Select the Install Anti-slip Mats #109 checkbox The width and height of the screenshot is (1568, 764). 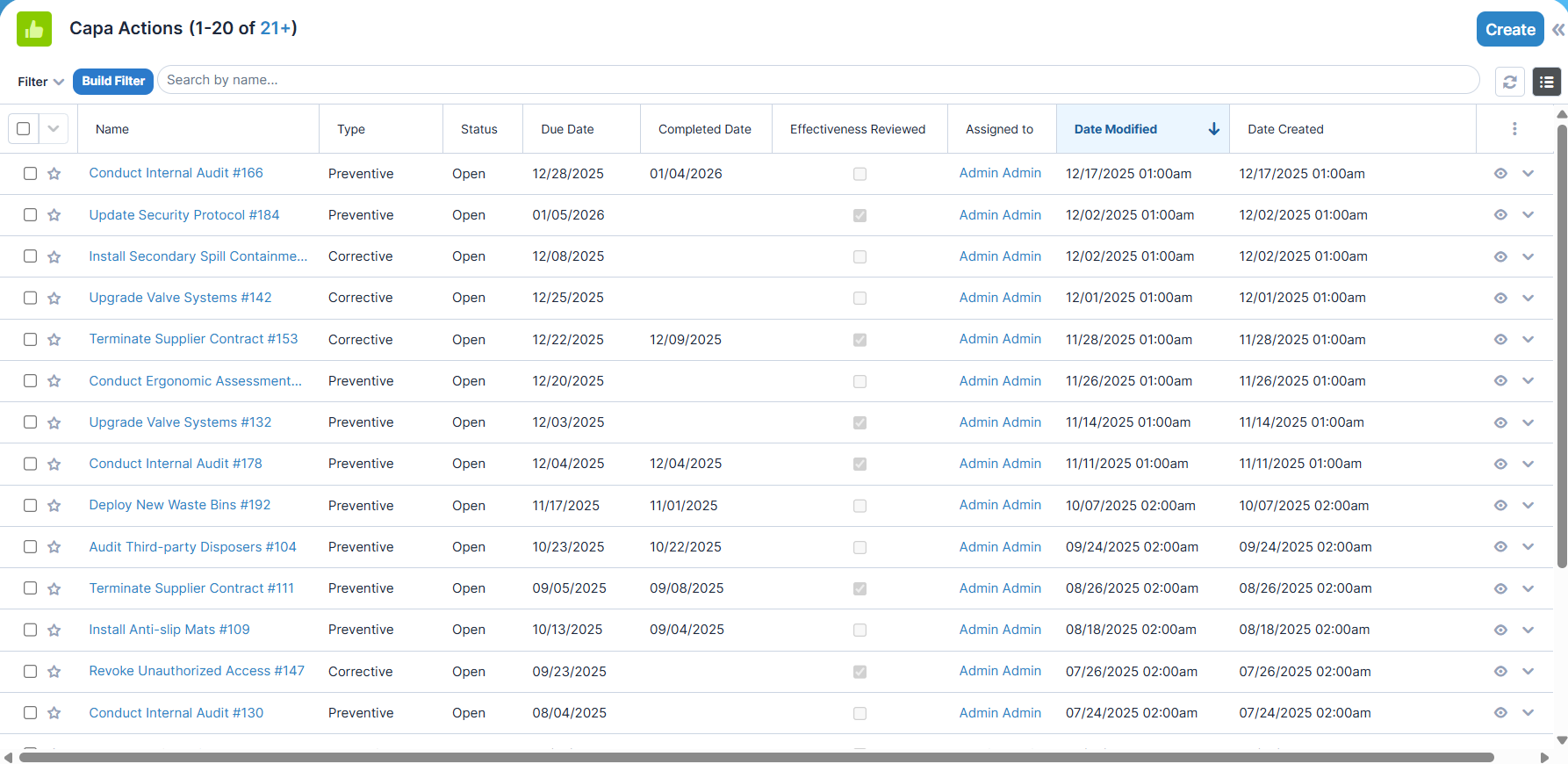30,630
